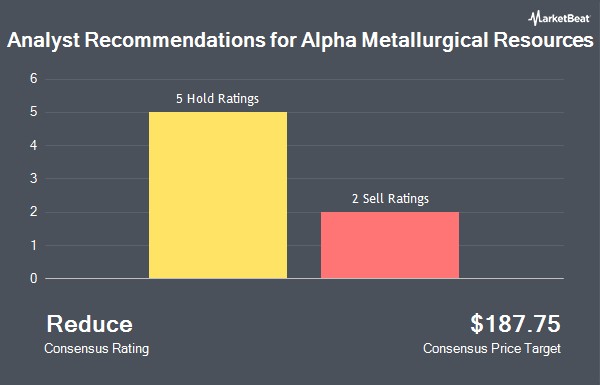
Task: Click the $187.75 price target
Action: [x=515, y=323]
